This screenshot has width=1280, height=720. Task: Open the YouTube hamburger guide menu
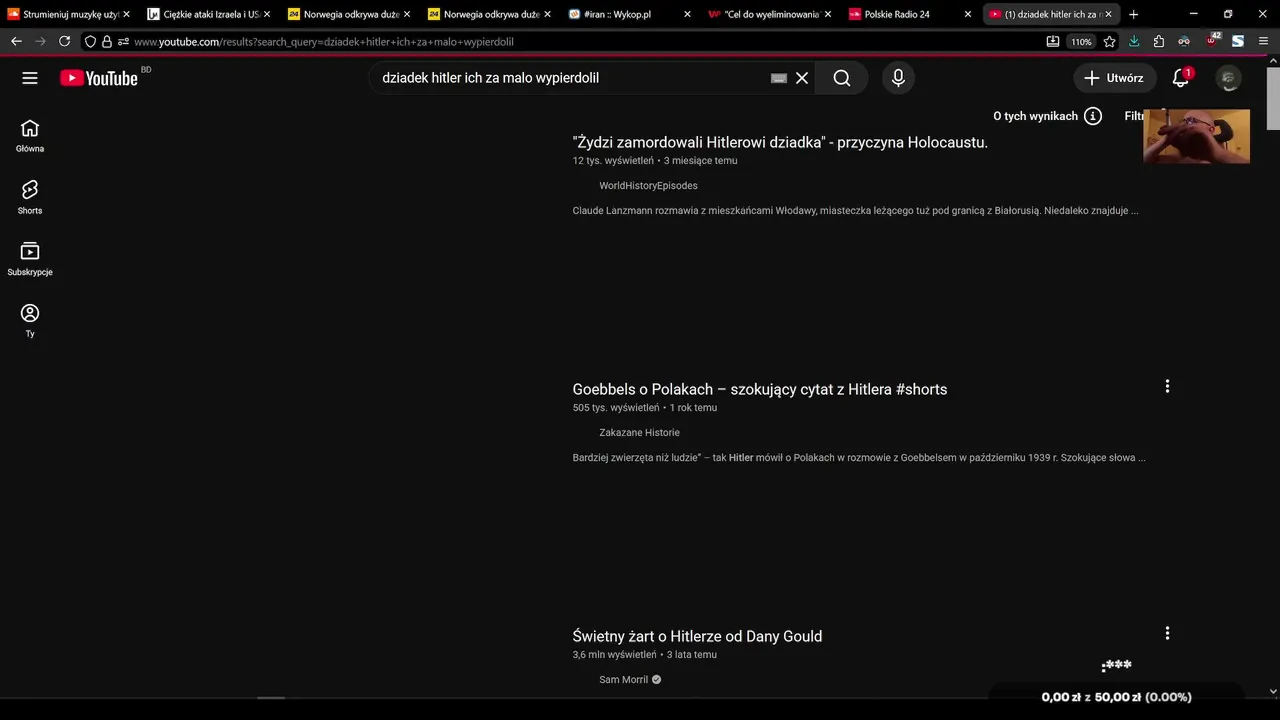30,78
